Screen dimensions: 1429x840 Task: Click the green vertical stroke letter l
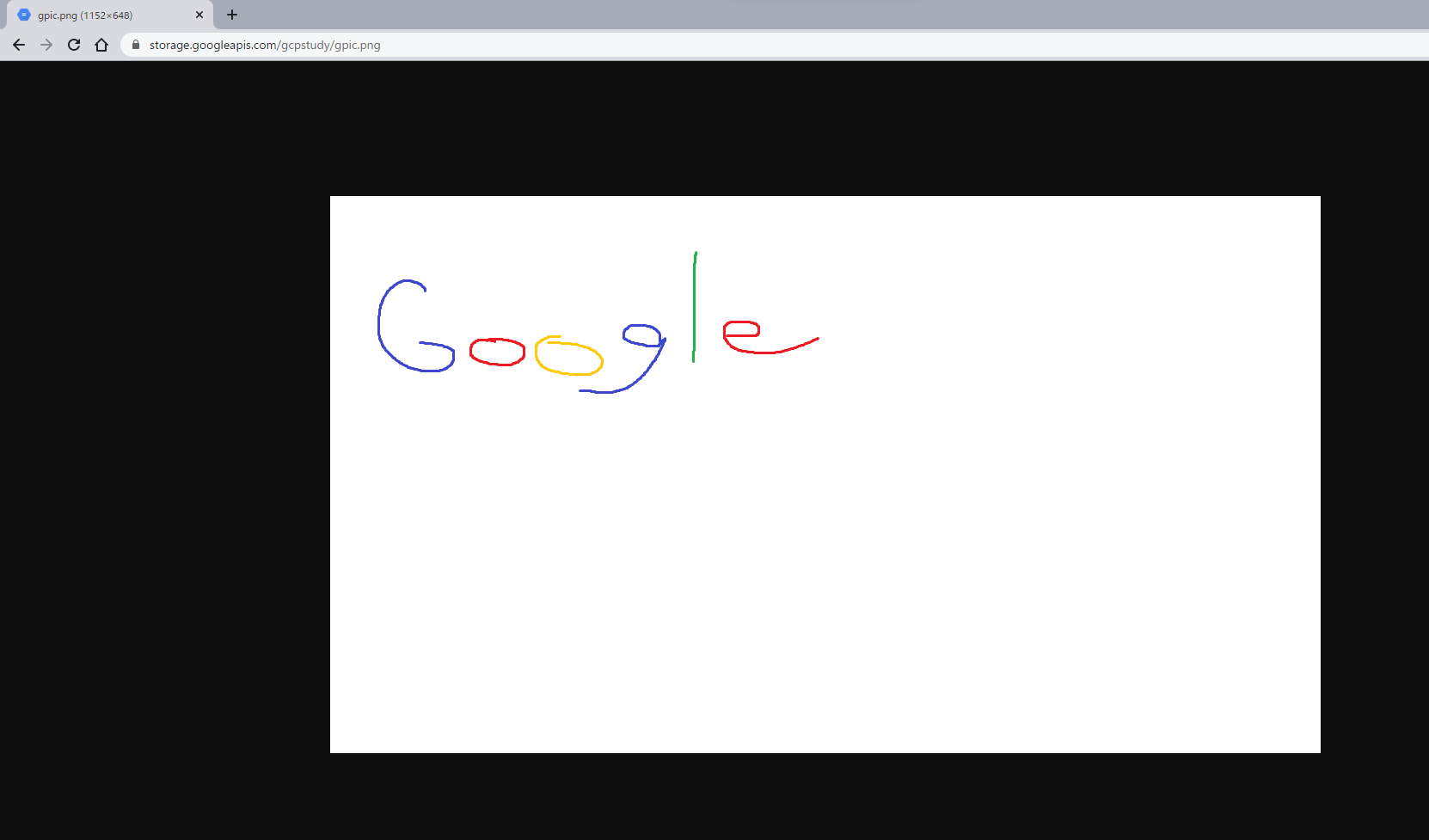point(695,305)
